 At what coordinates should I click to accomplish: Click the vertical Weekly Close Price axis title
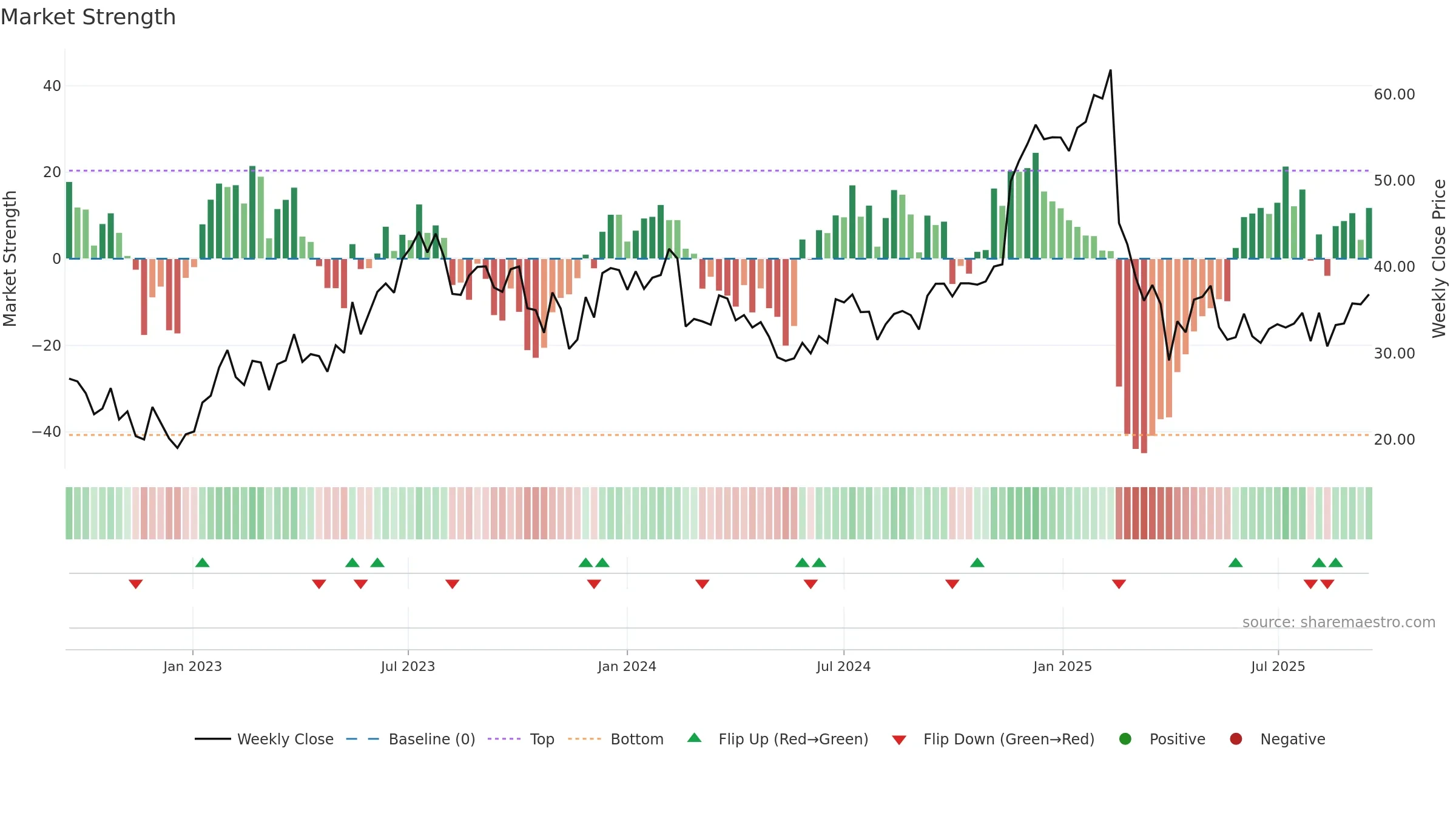1439,258
